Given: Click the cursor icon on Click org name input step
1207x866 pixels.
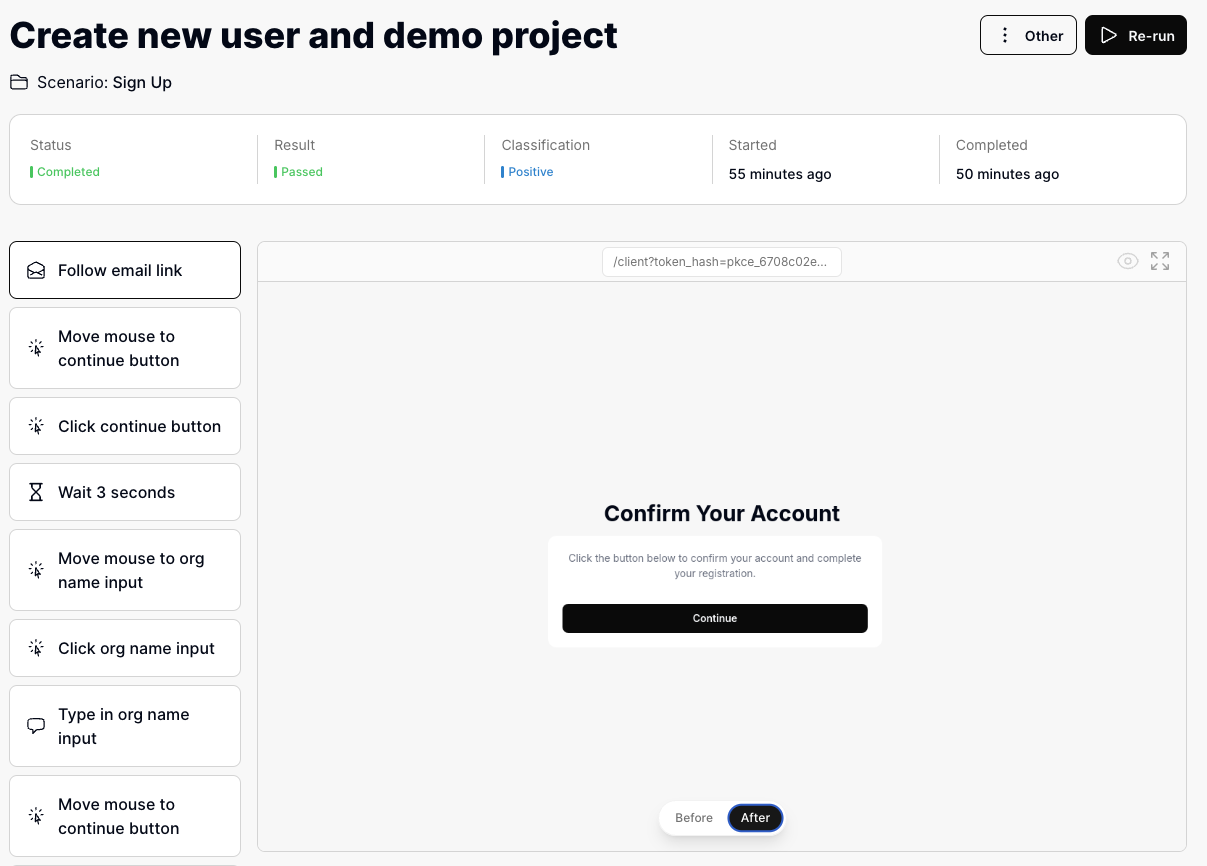Looking at the screenshot, I should click(x=36, y=648).
